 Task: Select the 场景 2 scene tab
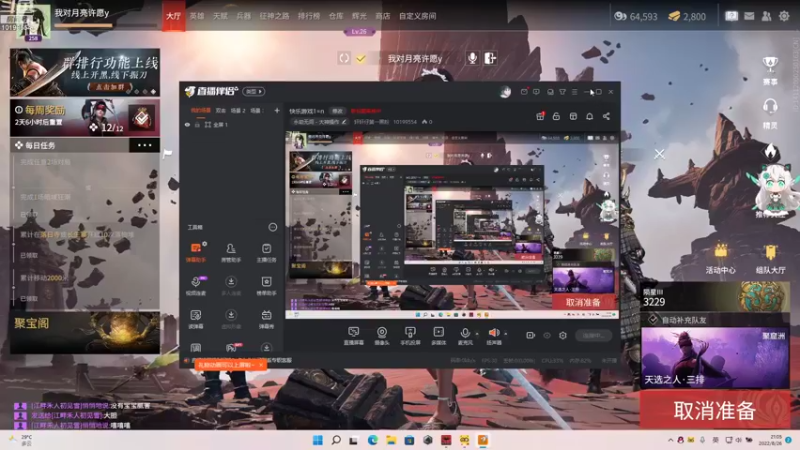coord(238,110)
